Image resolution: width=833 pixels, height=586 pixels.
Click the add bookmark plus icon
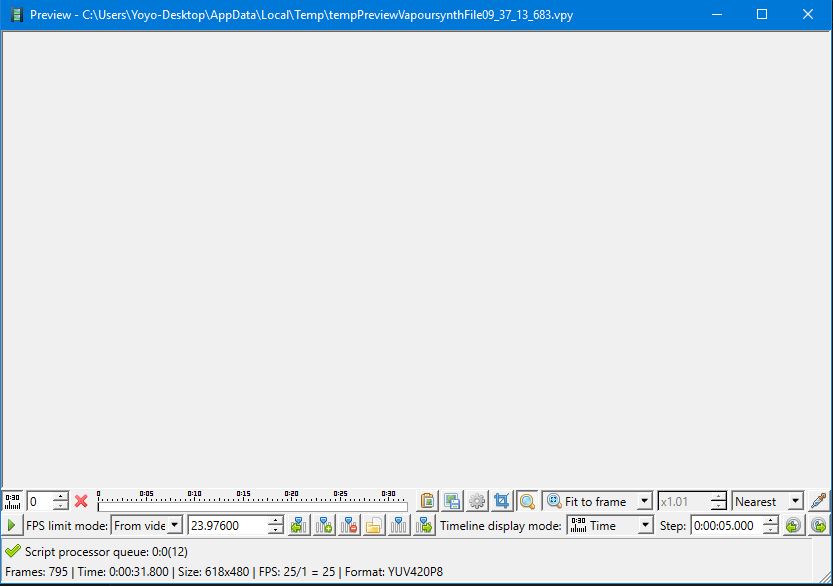pos(324,525)
